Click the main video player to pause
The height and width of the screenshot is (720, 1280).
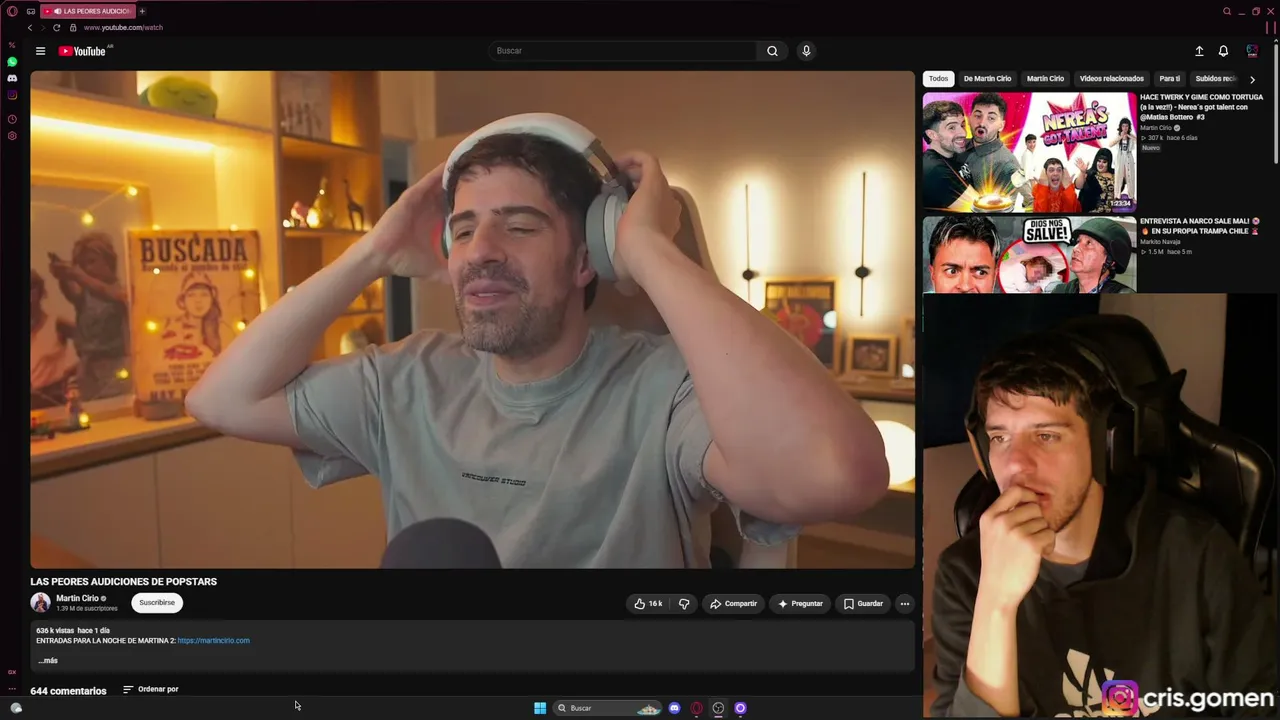point(472,319)
